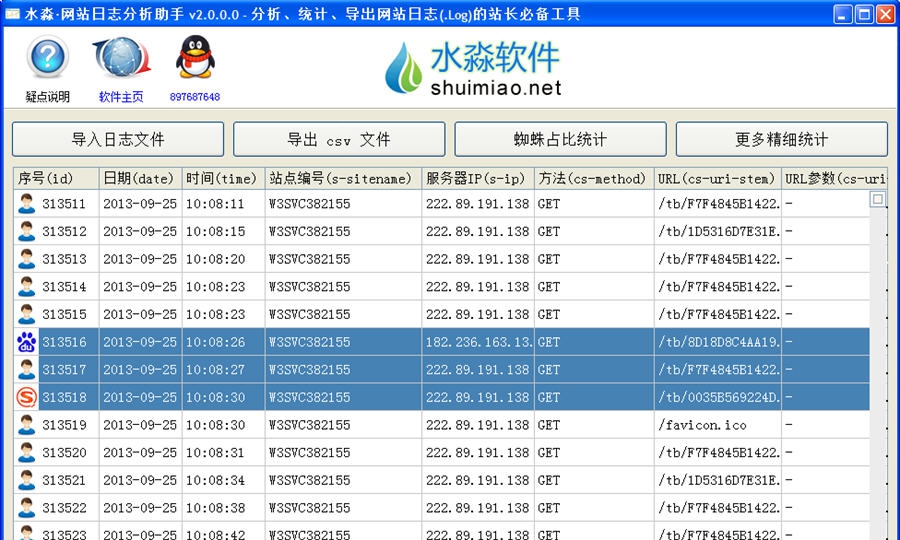
Task: Click time cell 10:08:11
Action: (x=223, y=204)
